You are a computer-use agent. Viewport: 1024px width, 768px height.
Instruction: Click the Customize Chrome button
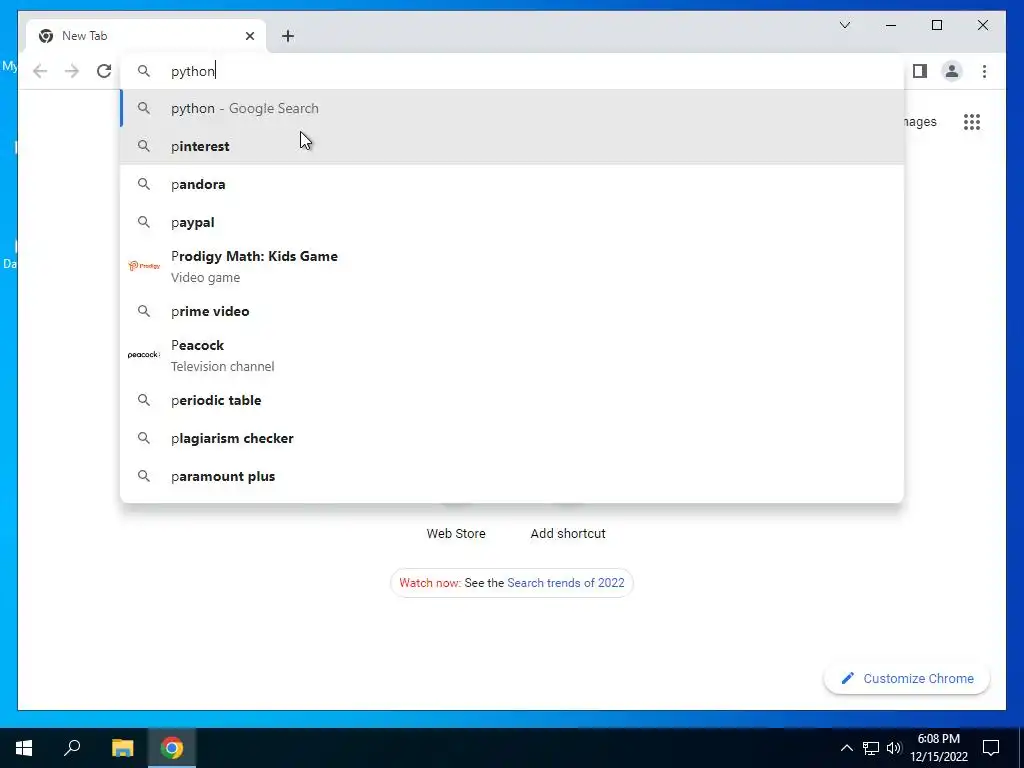[x=906, y=679]
